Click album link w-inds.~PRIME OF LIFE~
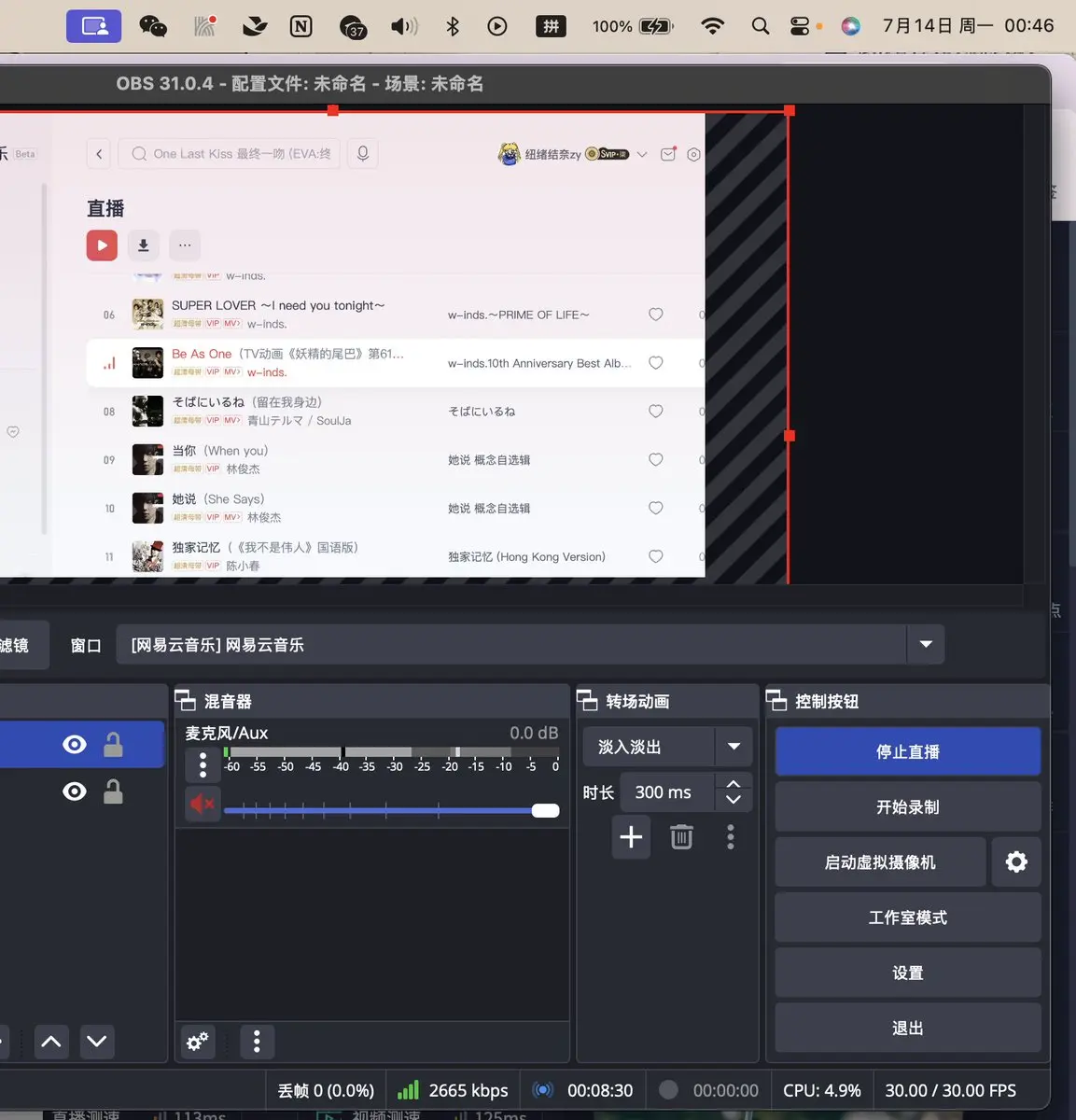 518,315
